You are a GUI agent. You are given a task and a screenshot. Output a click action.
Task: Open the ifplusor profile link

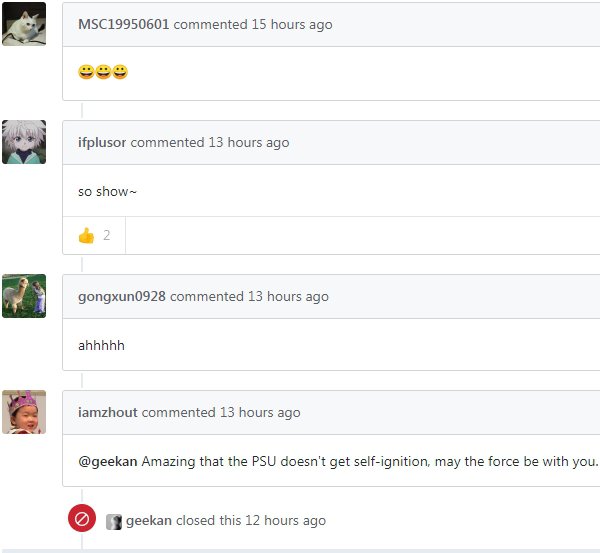(102, 142)
